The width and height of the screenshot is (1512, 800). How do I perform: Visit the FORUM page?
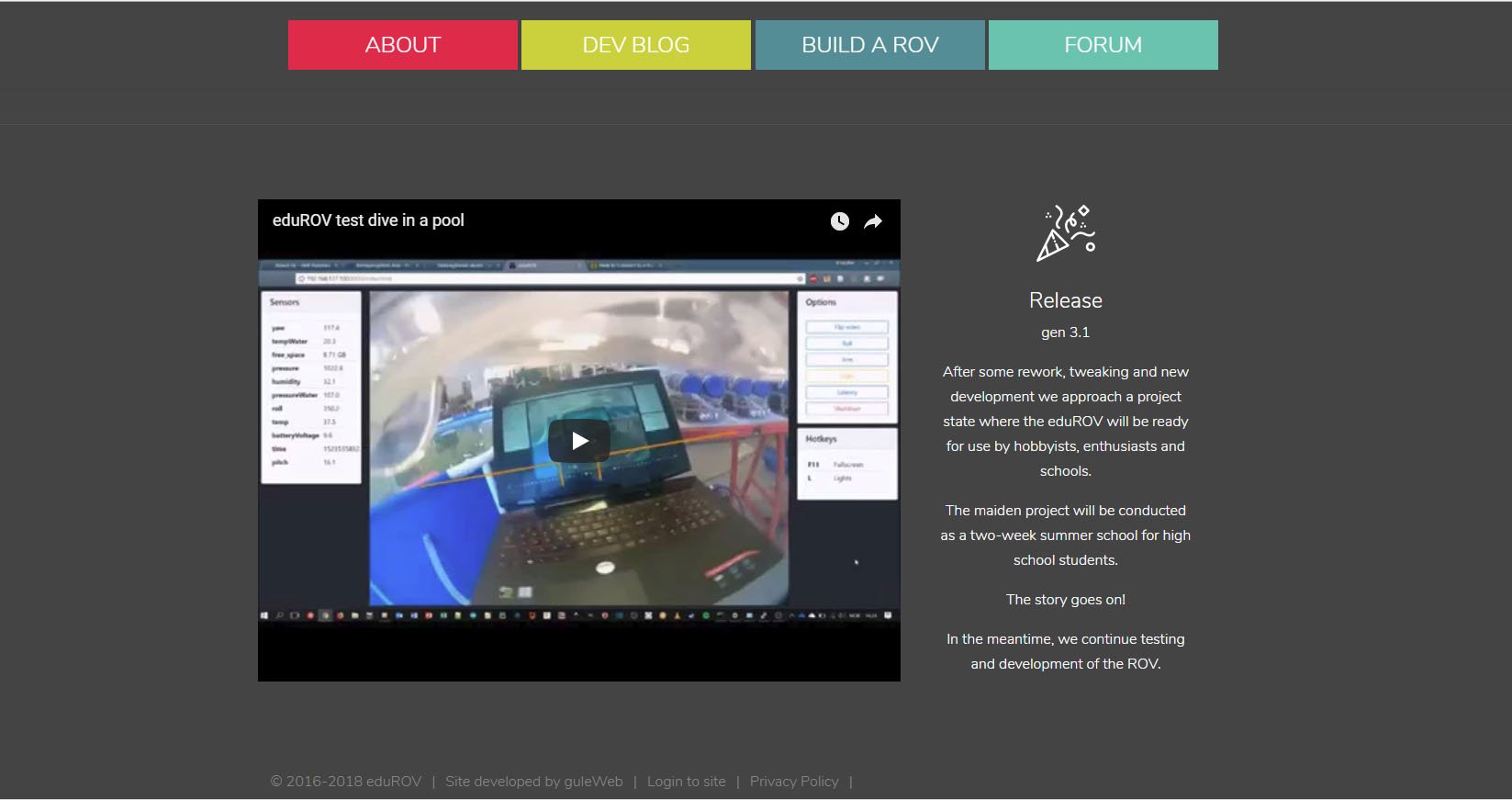tap(1103, 45)
